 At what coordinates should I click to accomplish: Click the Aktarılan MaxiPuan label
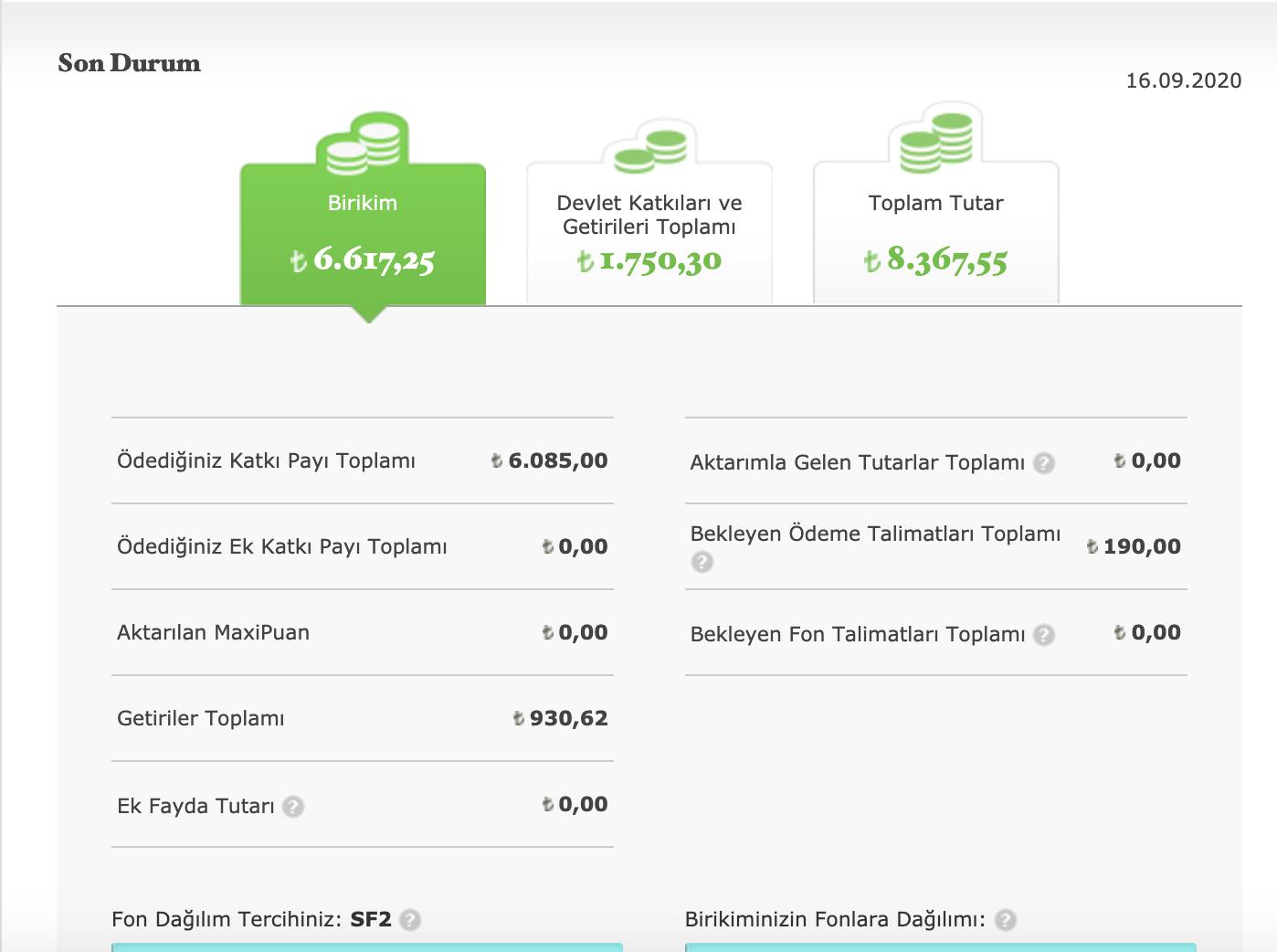click(x=213, y=632)
